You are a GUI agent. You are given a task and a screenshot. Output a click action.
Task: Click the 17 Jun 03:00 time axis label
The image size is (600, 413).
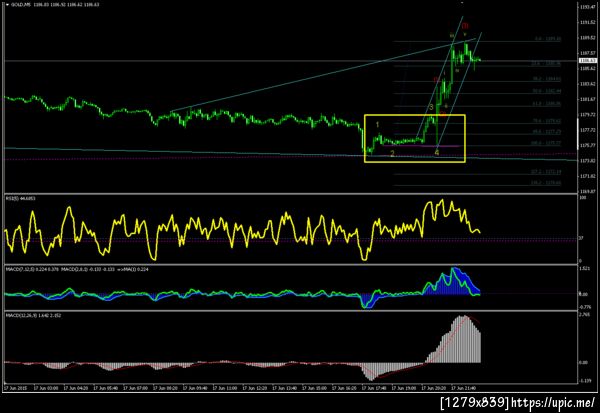pos(46,388)
